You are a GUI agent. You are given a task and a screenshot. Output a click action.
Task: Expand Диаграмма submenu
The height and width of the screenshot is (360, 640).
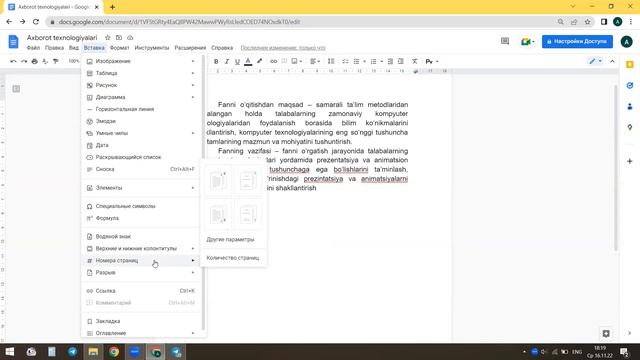click(x=141, y=97)
